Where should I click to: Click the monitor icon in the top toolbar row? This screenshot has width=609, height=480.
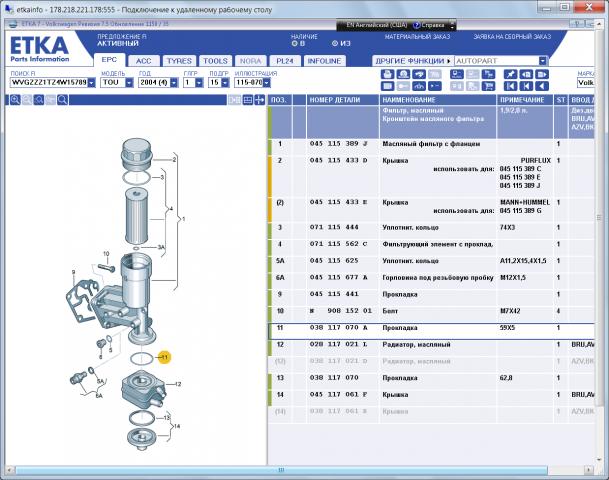pos(456,74)
